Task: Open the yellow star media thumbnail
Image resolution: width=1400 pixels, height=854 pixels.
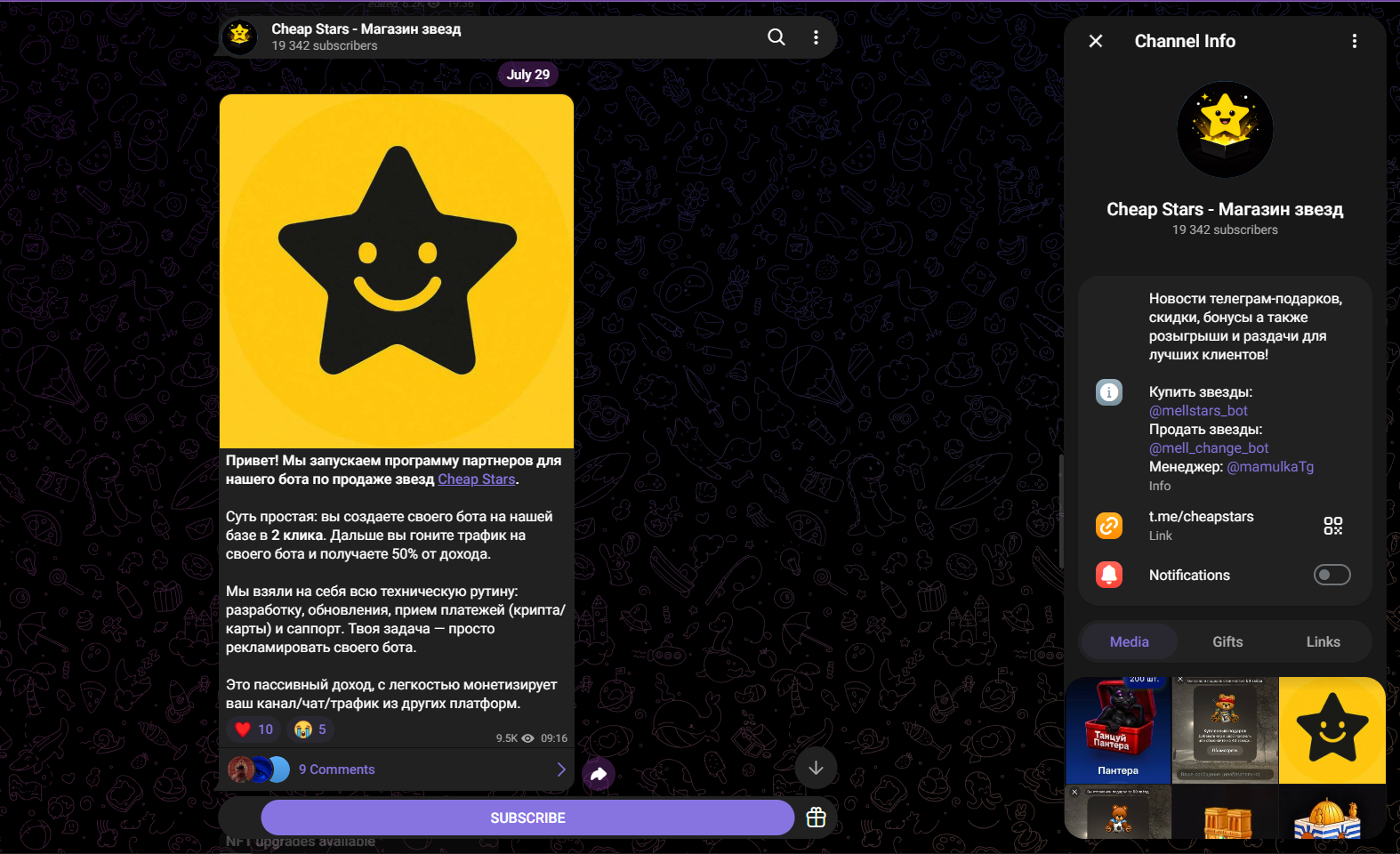Action: click(1332, 730)
